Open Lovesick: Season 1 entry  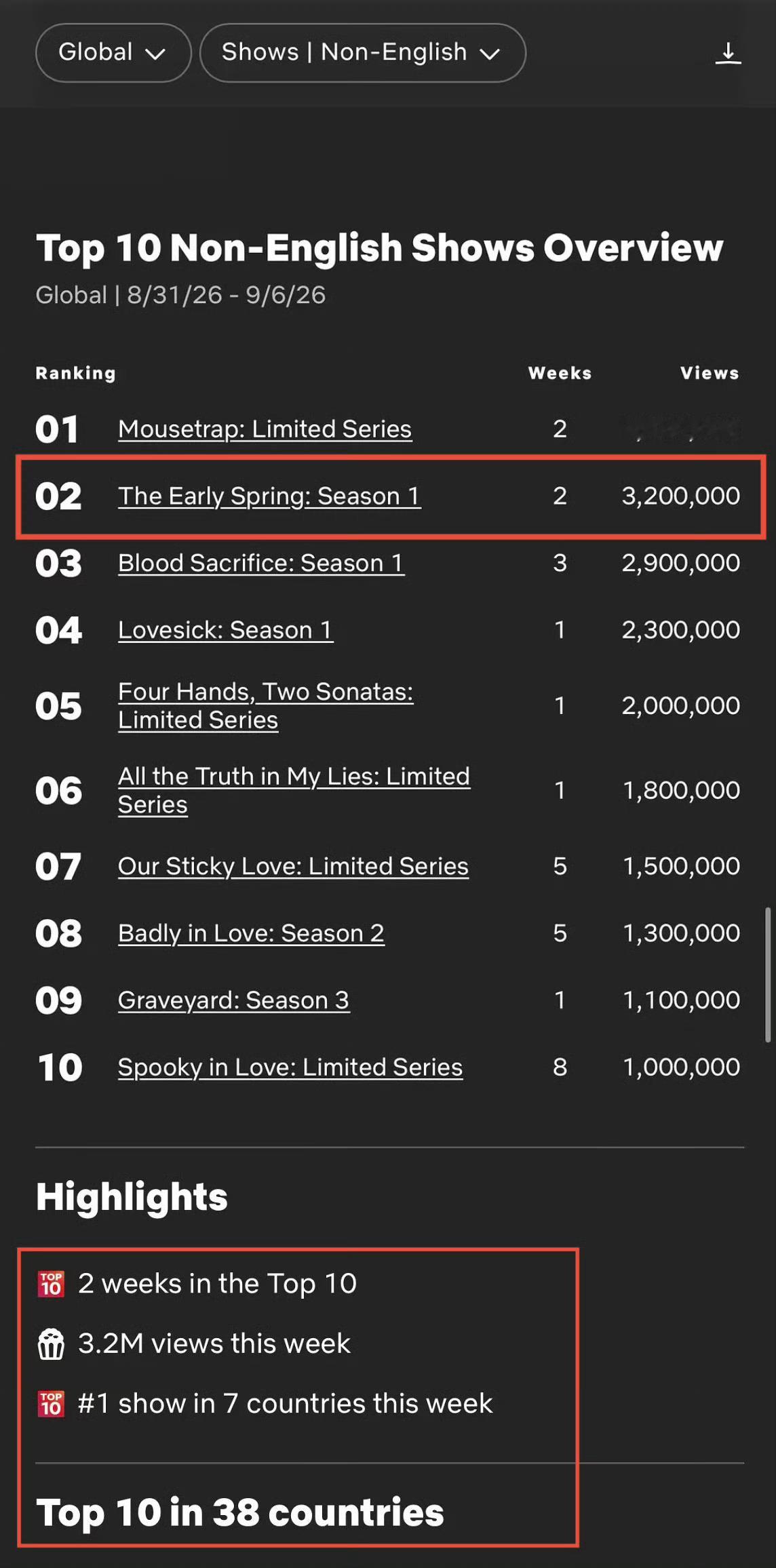(x=225, y=630)
